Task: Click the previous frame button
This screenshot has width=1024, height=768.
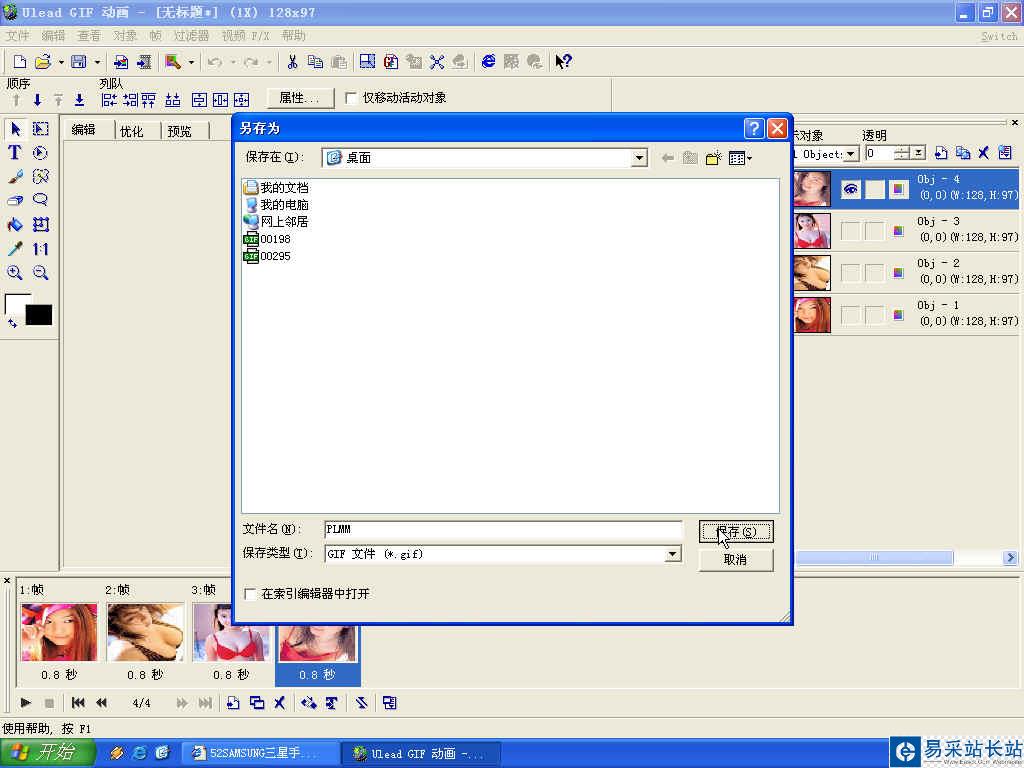Action: pos(101,703)
